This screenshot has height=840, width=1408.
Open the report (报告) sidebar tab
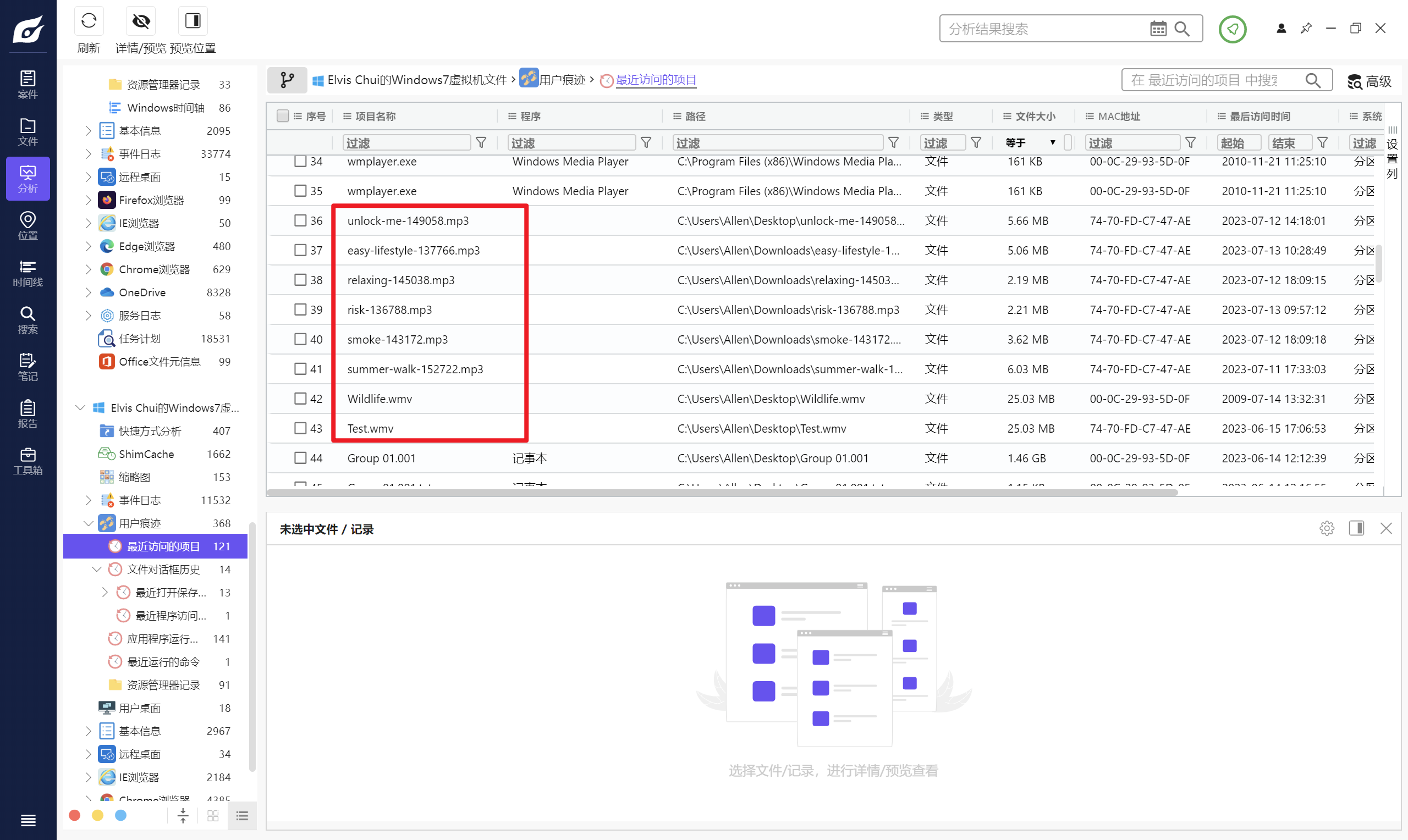coord(28,414)
